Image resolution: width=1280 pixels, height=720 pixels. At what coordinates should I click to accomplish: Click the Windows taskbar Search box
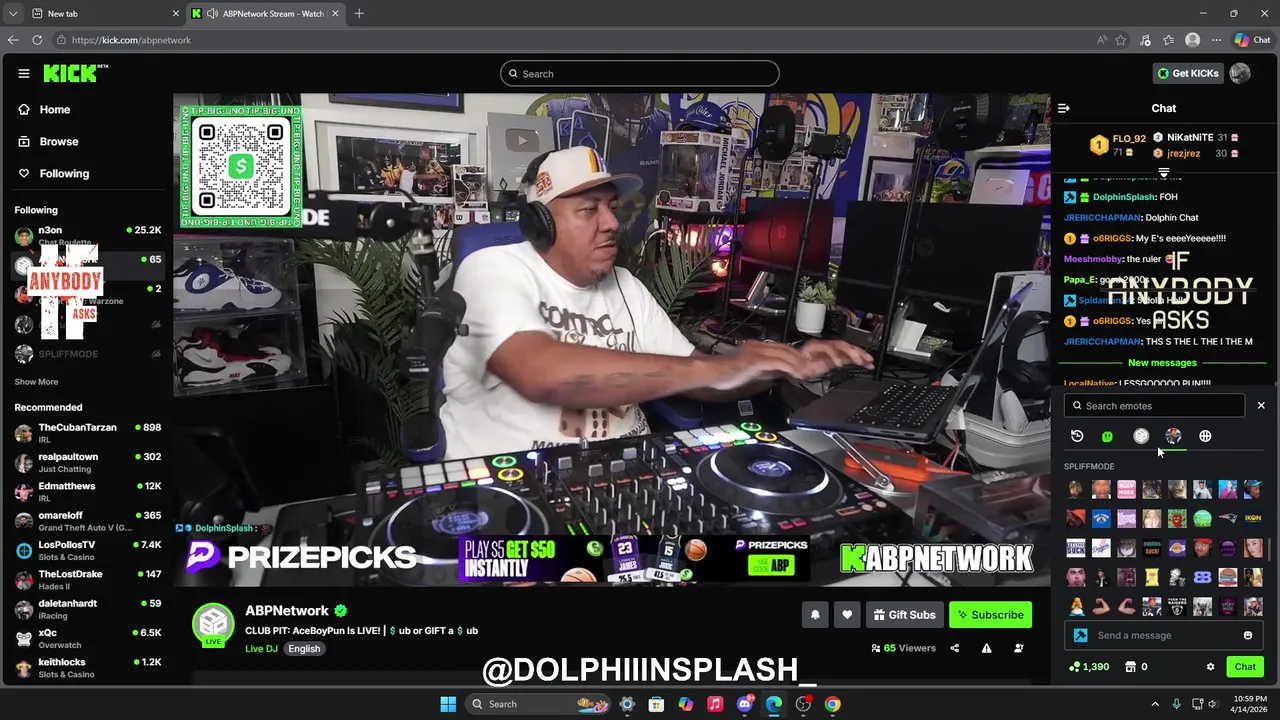[x=540, y=704]
